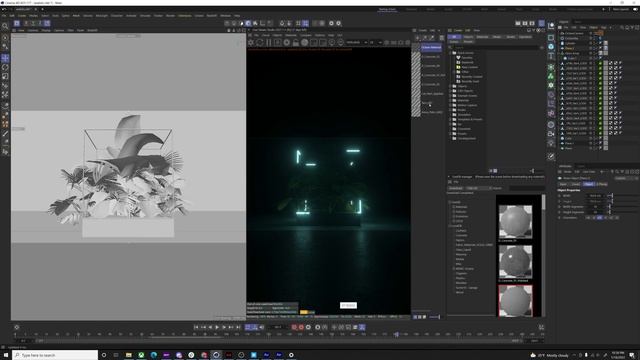Select the -Z orientation option
The image size is (640, 360).
(x=617, y=218)
